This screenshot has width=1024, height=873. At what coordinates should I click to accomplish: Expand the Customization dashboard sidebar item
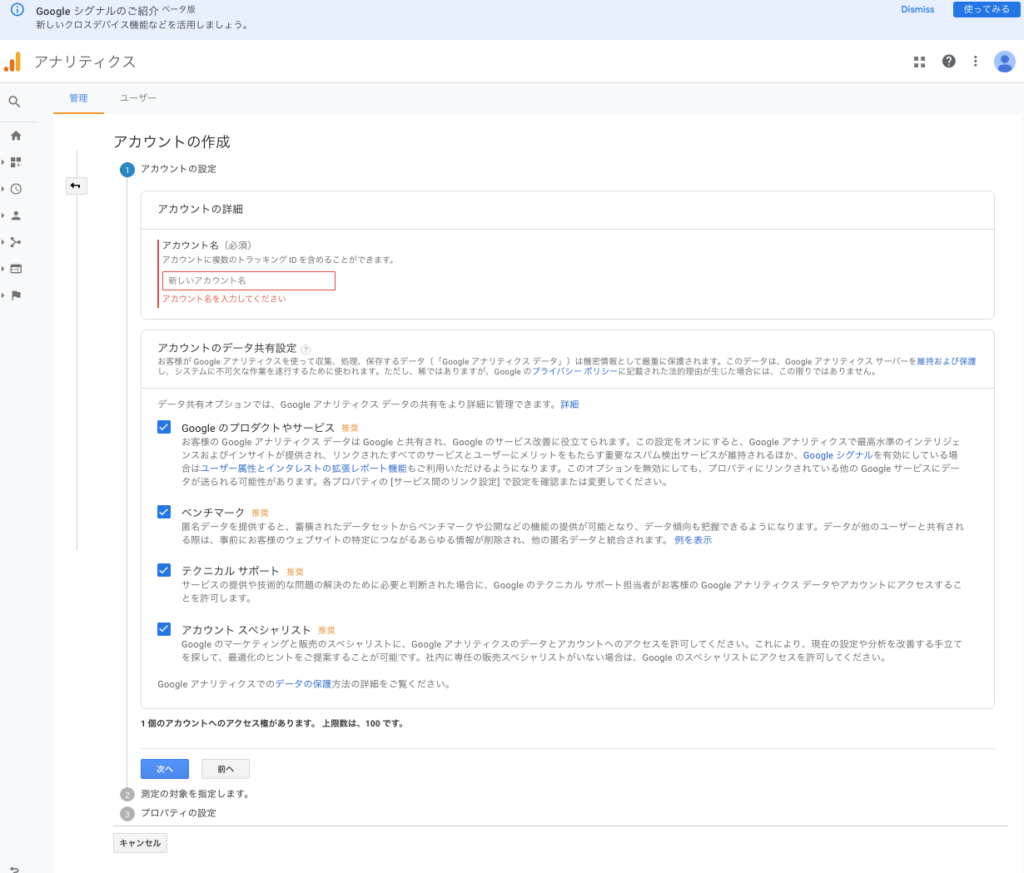15,162
